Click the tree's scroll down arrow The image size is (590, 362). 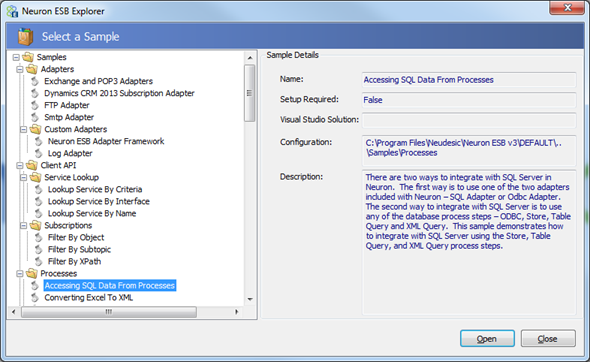[250, 300]
